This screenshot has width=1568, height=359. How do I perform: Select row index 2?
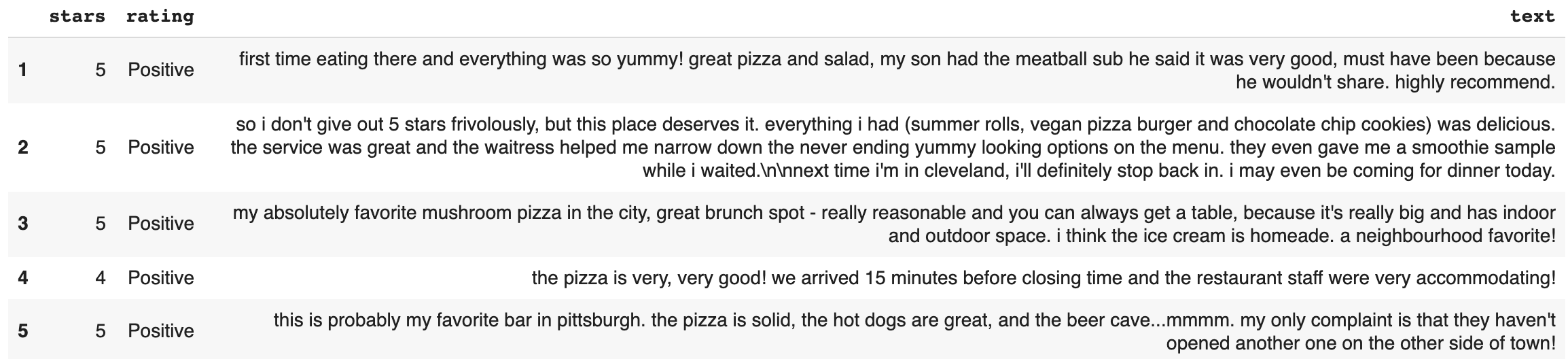click(23, 147)
